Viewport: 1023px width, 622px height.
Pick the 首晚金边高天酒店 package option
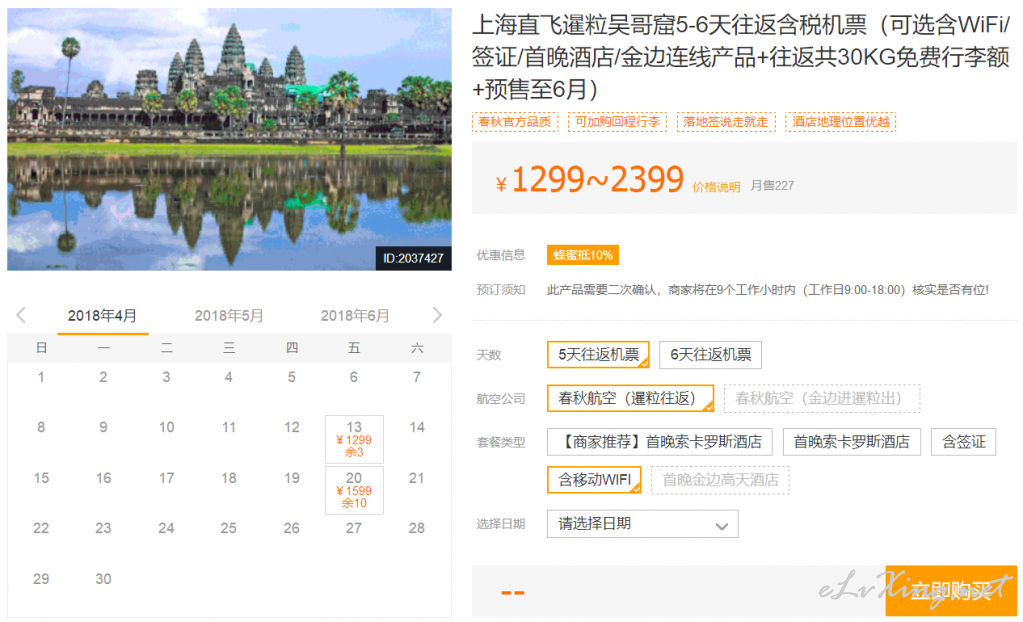pos(720,480)
